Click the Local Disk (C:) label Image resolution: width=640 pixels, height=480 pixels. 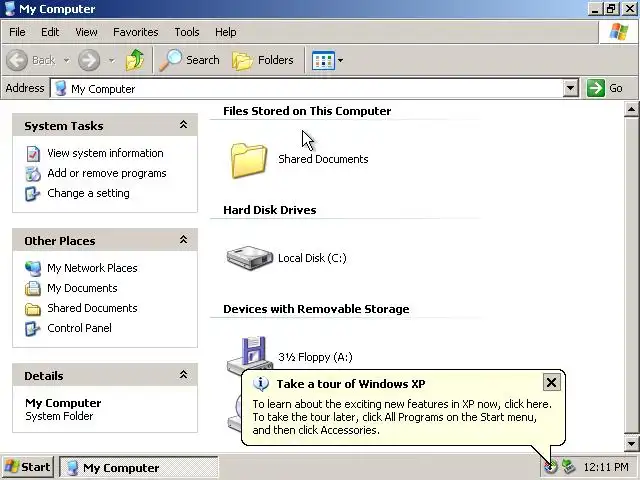pos(312,258)
